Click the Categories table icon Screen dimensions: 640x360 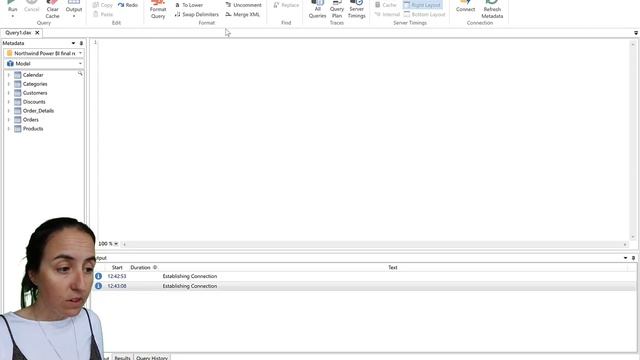click(18, 84)
